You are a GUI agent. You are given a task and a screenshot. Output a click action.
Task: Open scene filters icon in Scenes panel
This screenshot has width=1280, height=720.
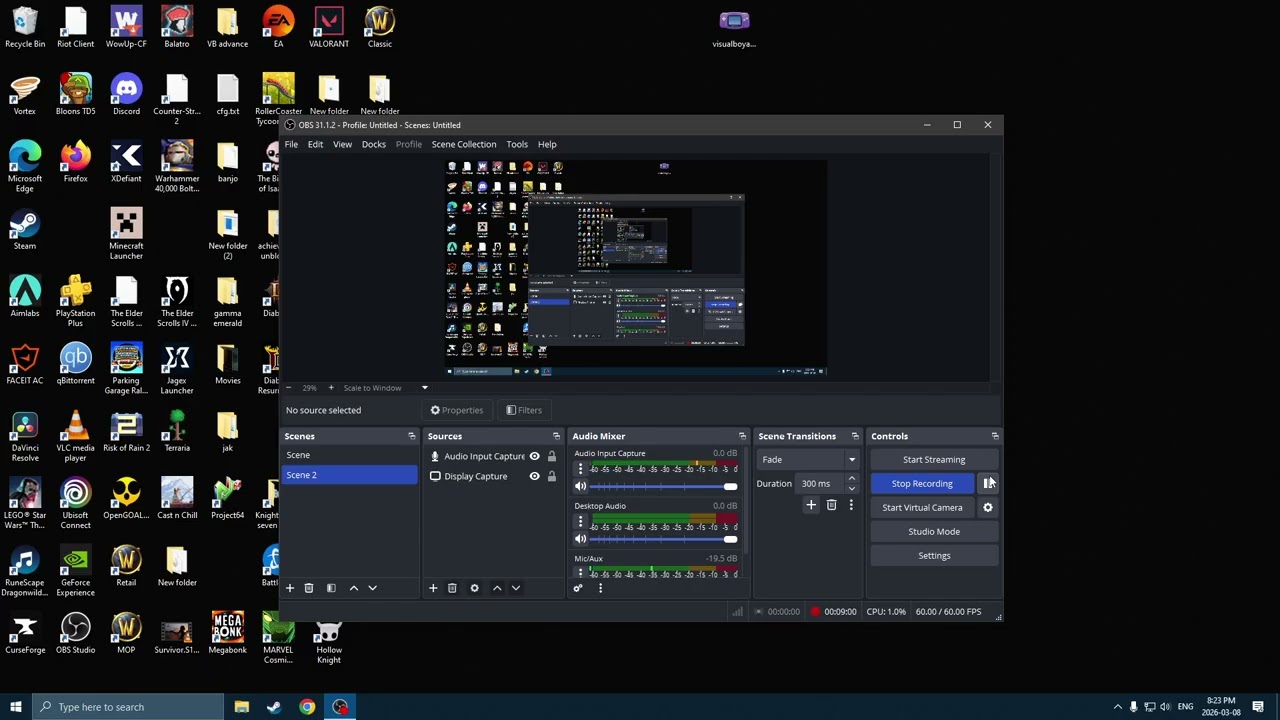click(331, 588)
